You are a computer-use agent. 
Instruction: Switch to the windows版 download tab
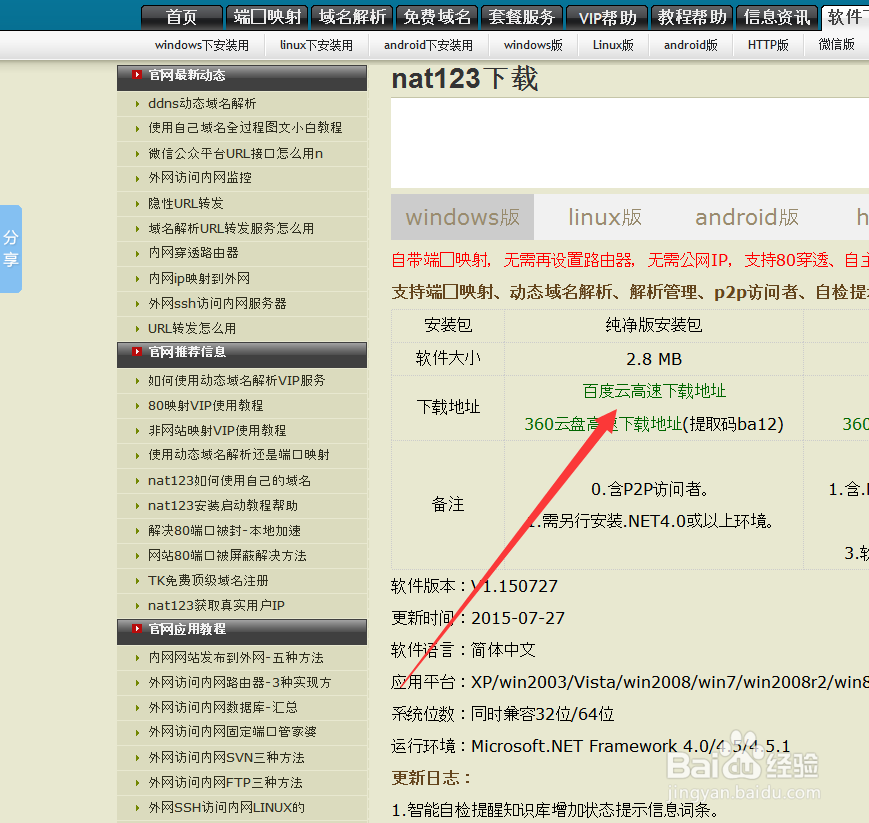(462, 217)
